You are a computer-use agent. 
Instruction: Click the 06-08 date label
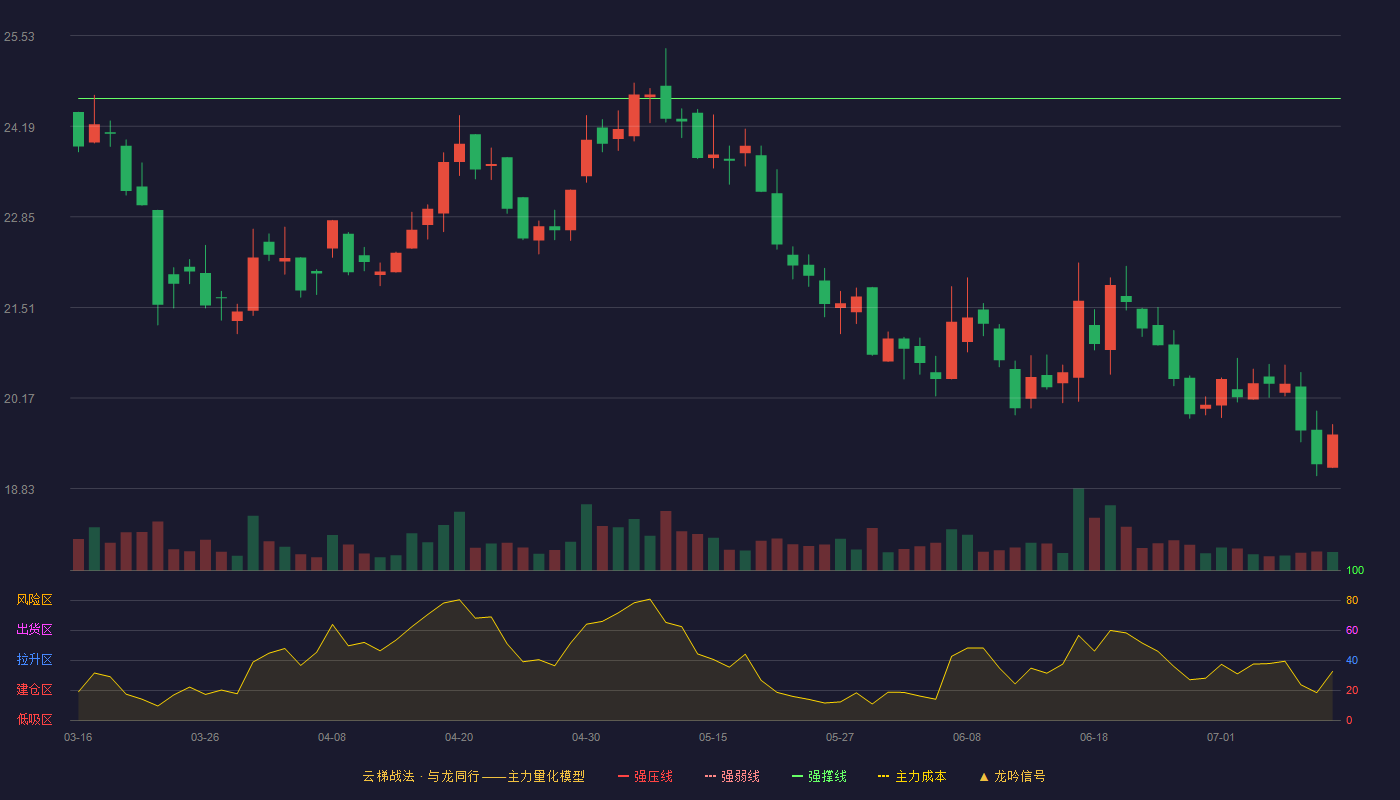967,737
